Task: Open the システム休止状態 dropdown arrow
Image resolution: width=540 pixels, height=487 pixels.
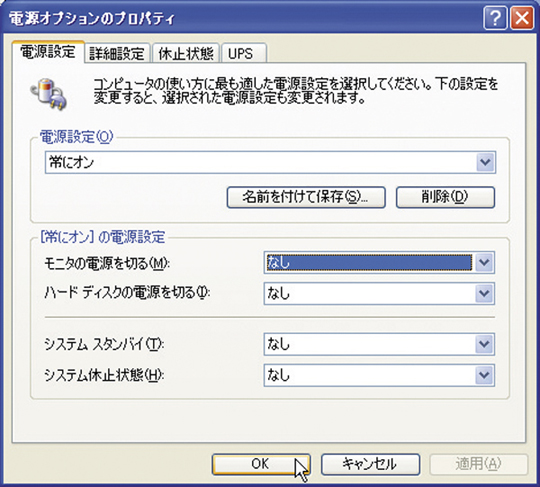Action: (x=485, y=375)
